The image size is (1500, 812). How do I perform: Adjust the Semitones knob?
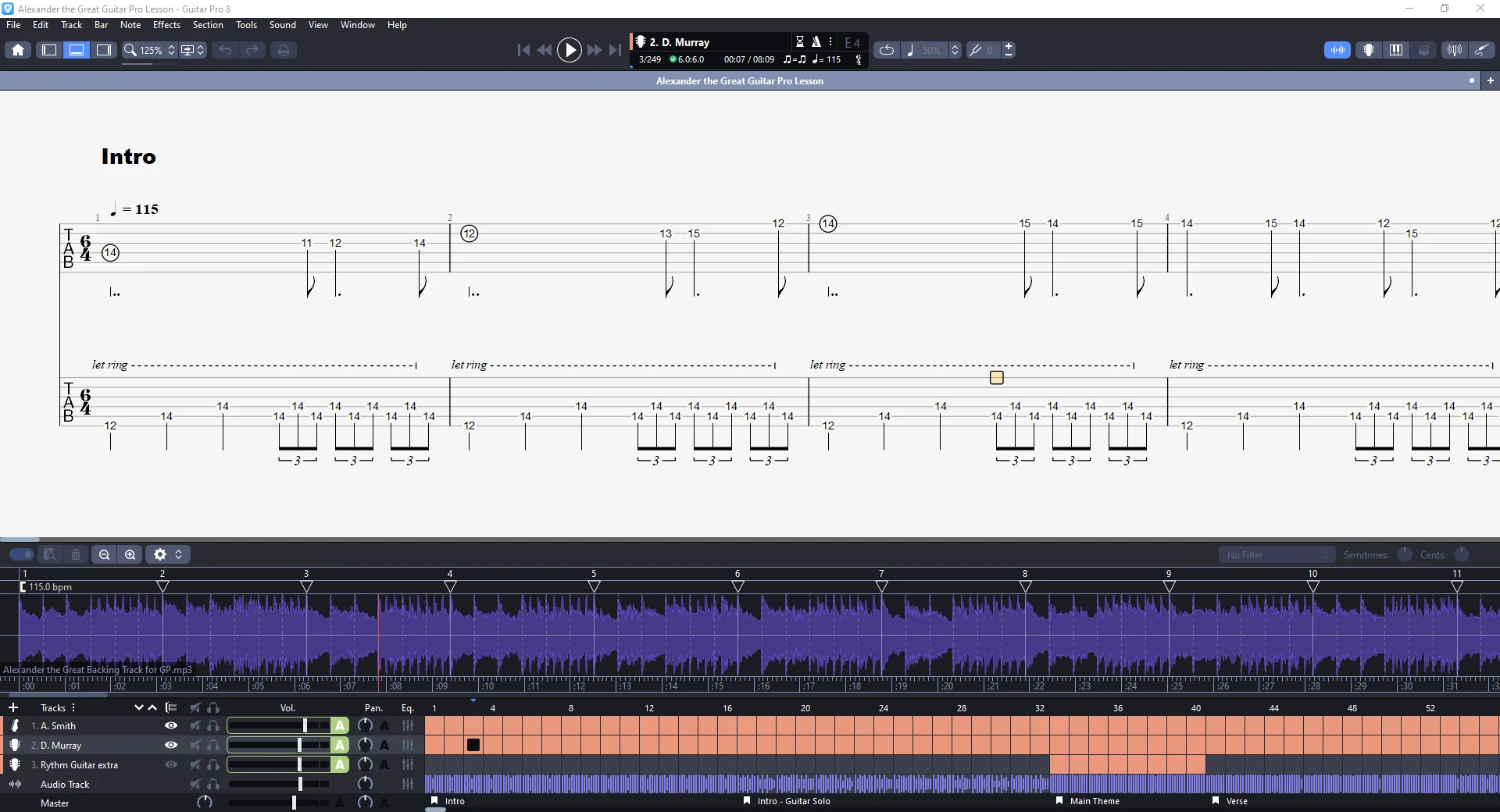1405,554
